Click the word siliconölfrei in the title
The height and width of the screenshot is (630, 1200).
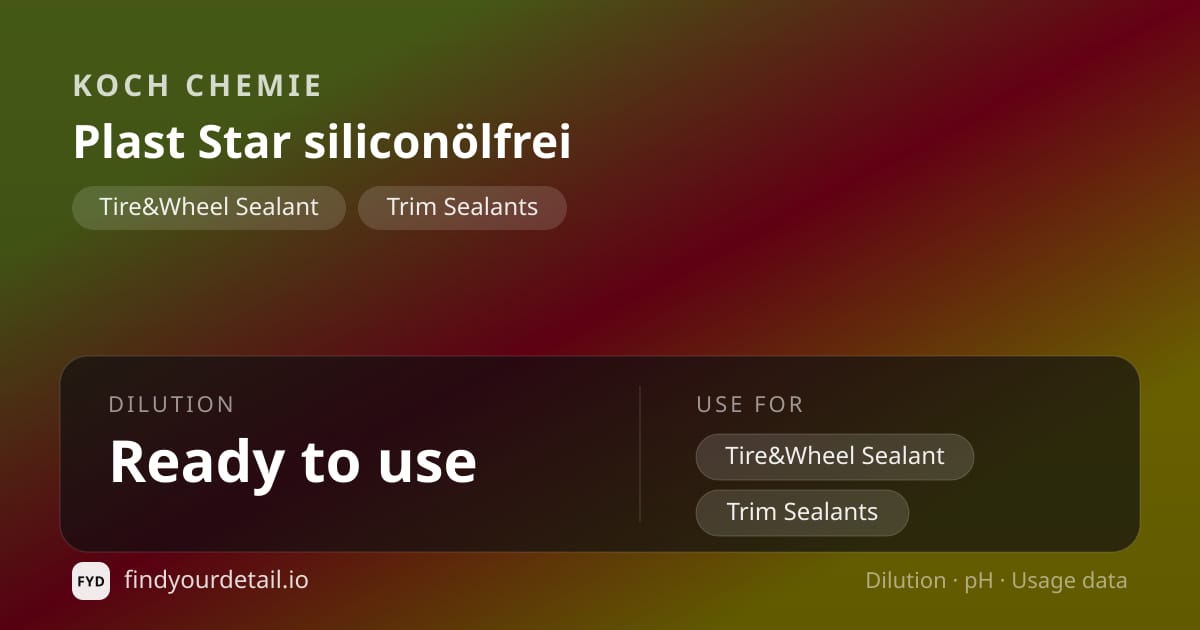pos(437,142)
